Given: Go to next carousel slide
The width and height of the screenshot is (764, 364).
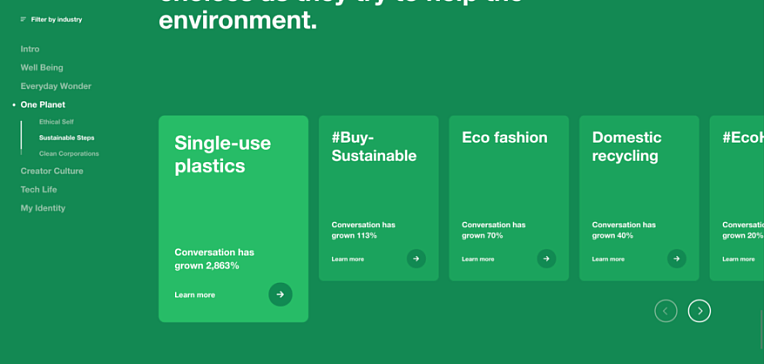Looking at the screenshot, I should [x=699, y=311].
